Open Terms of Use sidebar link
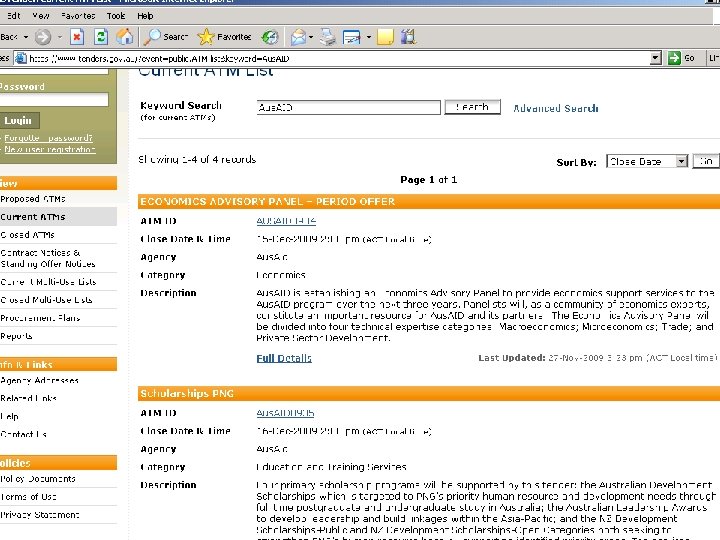Viewport: 720px width, 540px height. [x=28, y=496]
